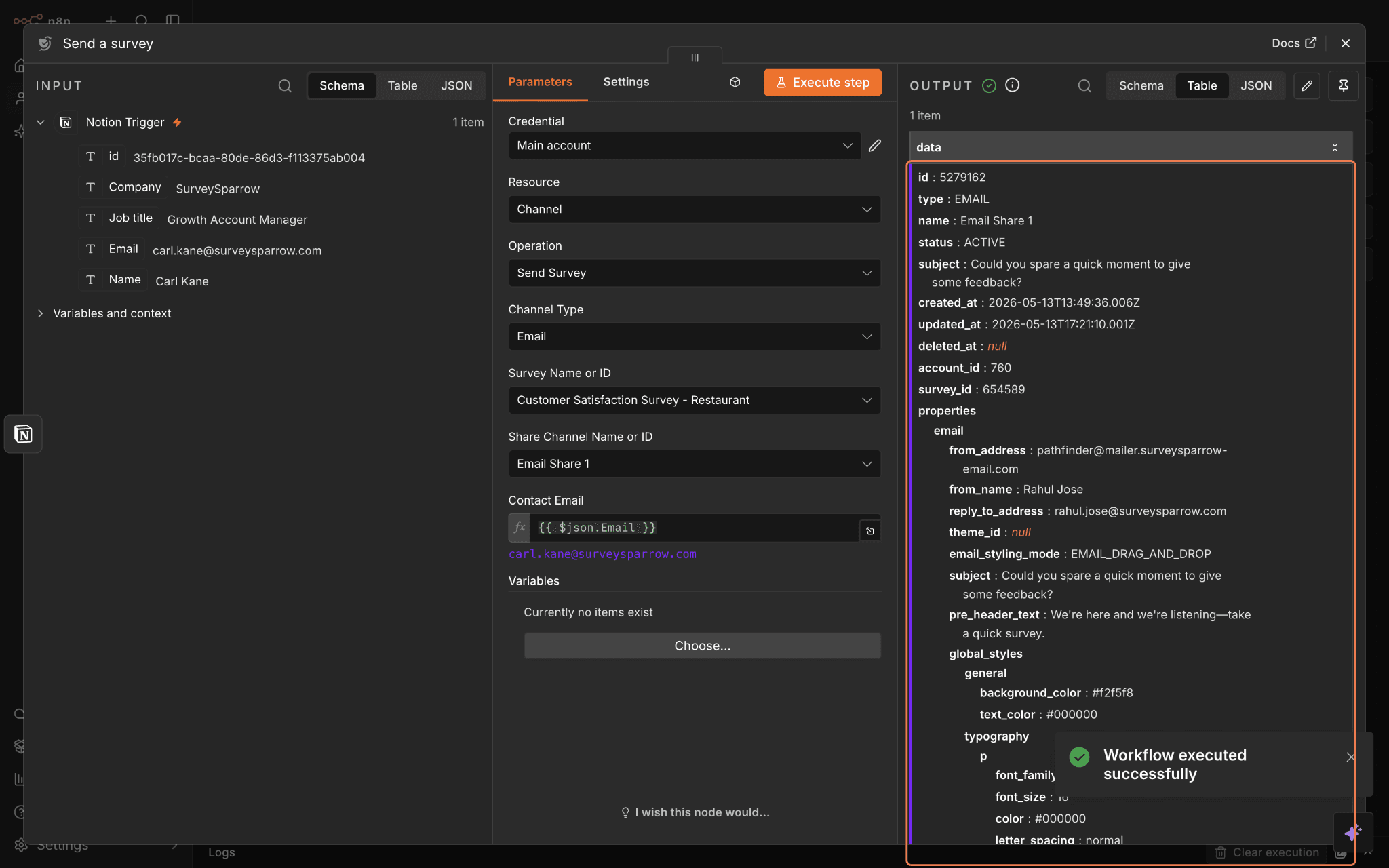The width and height of the screenshot is (1389, 868).
Task: Click the email_styling_mode EMAIL_DRAG_AND_DROP value
Action: pos(1141,554)
